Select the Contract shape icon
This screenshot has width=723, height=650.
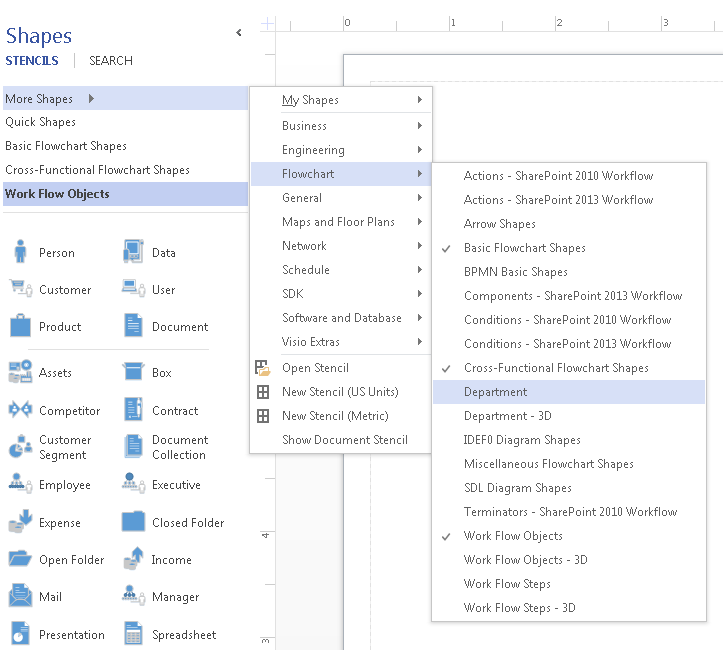coord(134,410)
